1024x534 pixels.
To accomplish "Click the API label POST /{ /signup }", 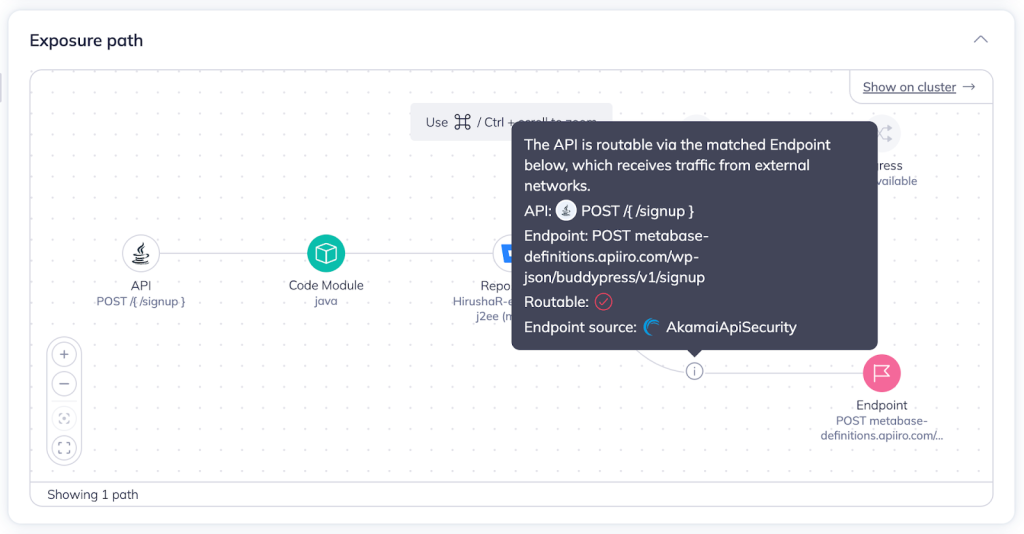I will tap(141, 301).
